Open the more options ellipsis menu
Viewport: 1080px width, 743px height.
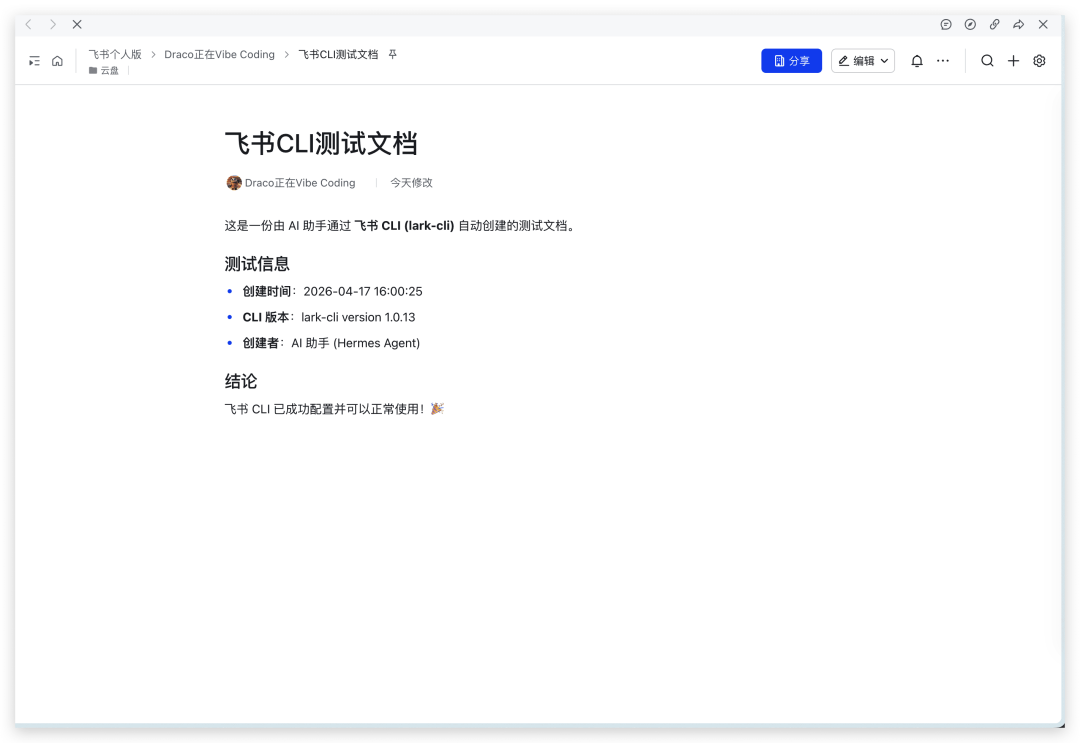point(943,61)
